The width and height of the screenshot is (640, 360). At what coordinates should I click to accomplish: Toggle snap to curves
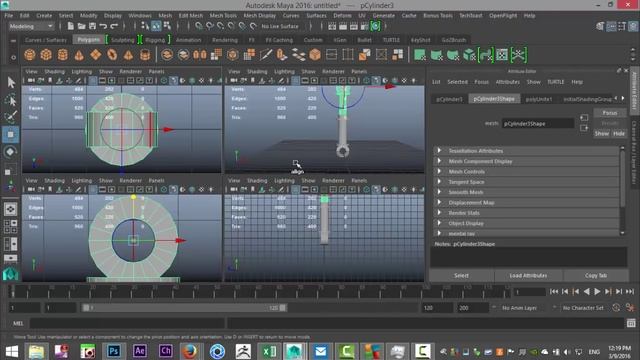(209, 26)
